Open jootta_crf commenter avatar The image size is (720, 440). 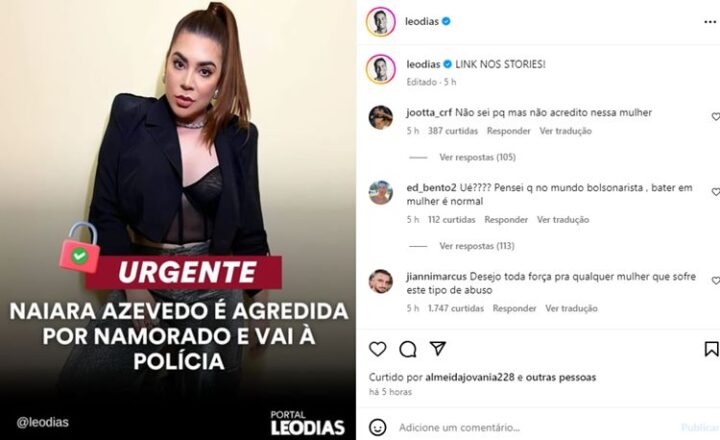click(380, 118)
